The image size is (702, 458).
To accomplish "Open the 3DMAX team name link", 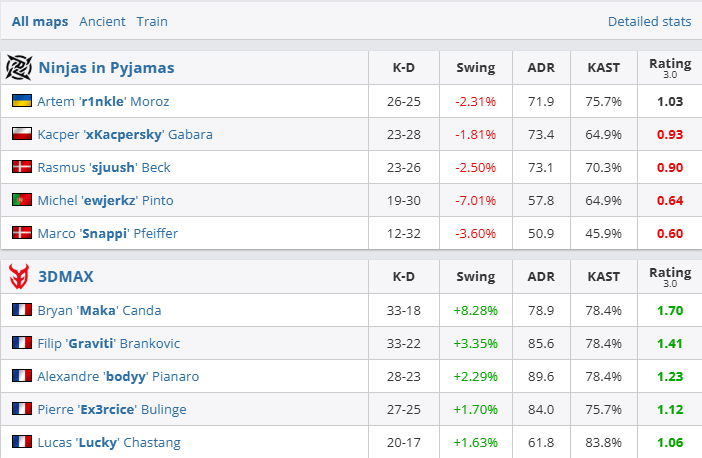I will (66, 276).
